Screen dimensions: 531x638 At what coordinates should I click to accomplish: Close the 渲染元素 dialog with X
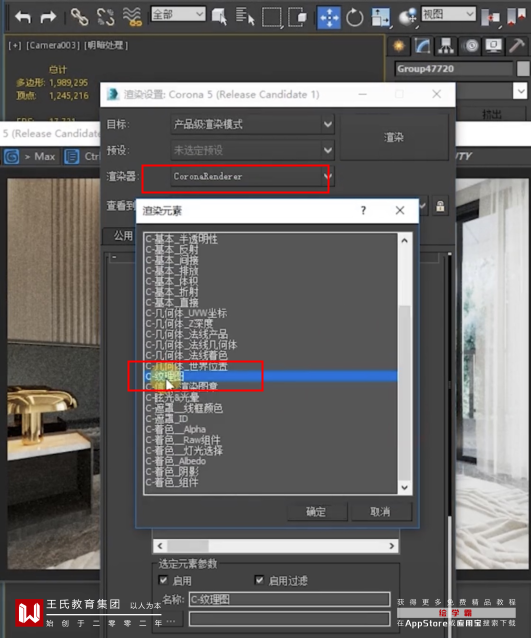point(400,210)
